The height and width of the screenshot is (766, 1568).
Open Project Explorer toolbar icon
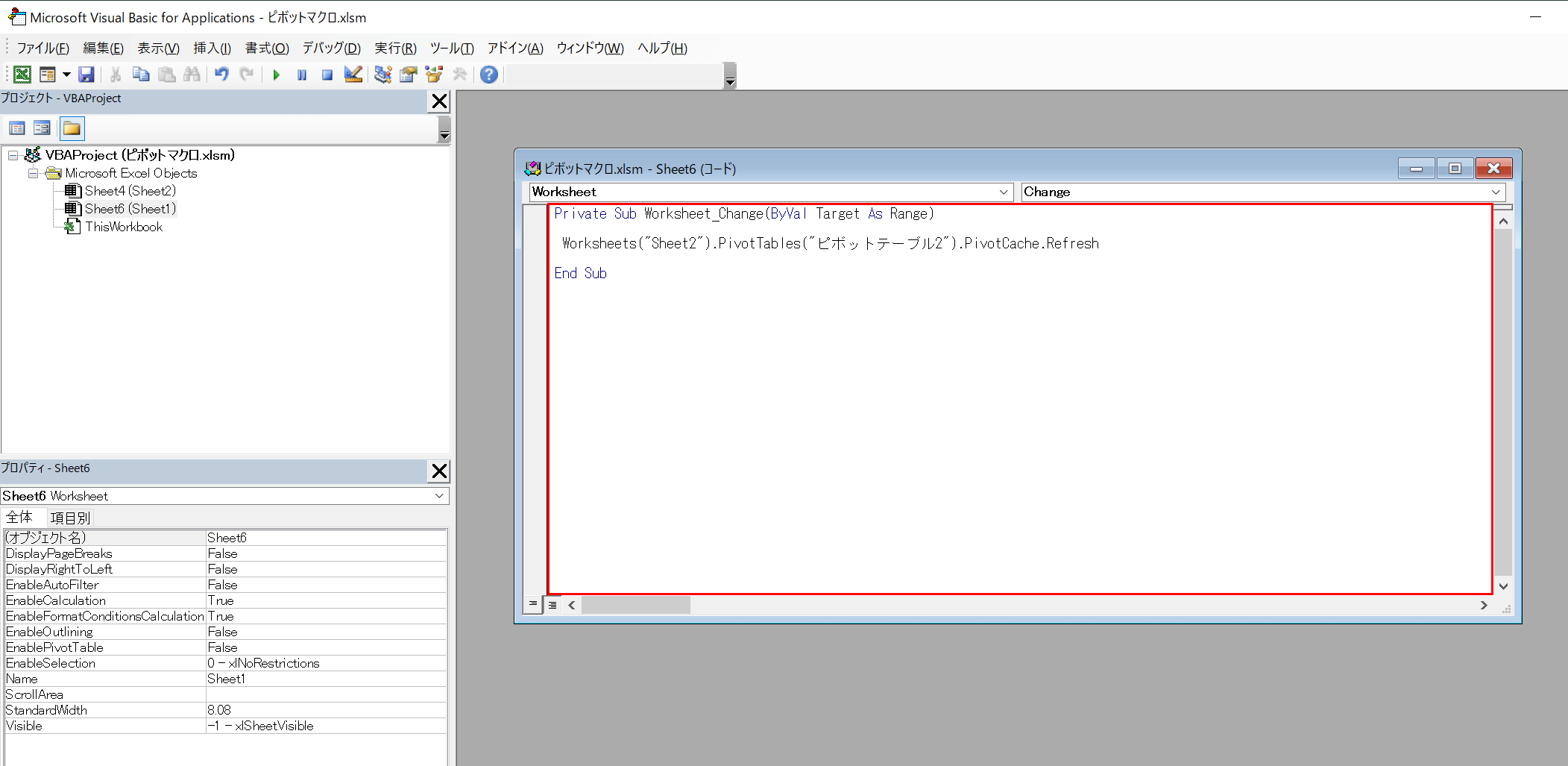[383, 75]
